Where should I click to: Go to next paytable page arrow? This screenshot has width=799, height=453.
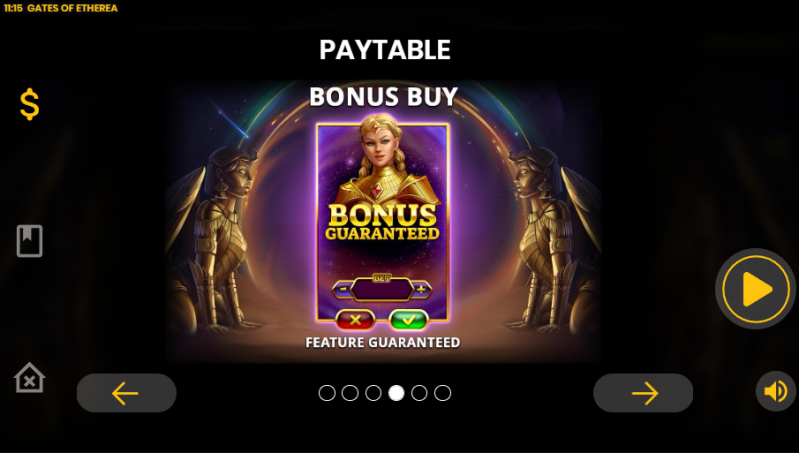pyautogui.click(x=643, y=393)
